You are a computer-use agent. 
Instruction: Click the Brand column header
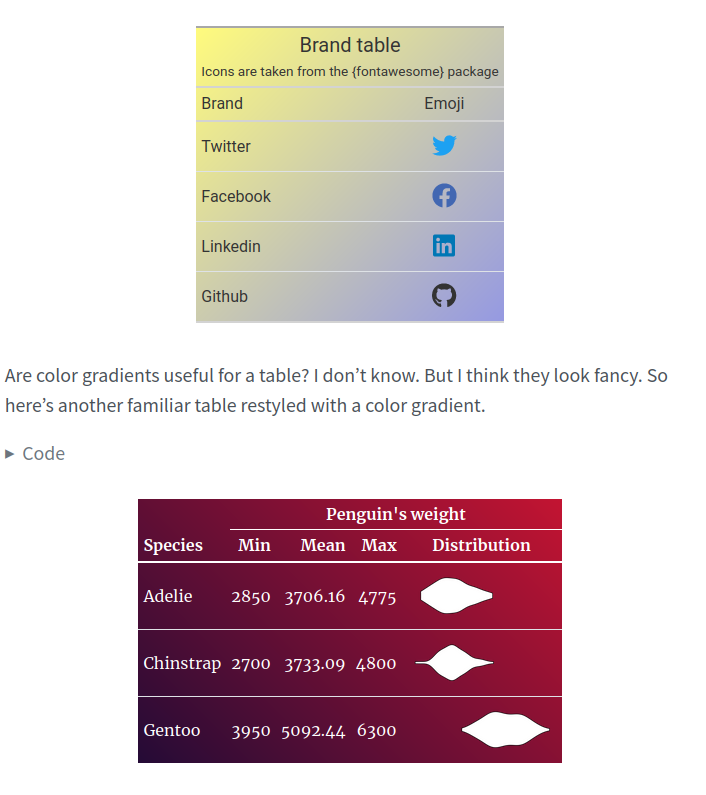222,103
